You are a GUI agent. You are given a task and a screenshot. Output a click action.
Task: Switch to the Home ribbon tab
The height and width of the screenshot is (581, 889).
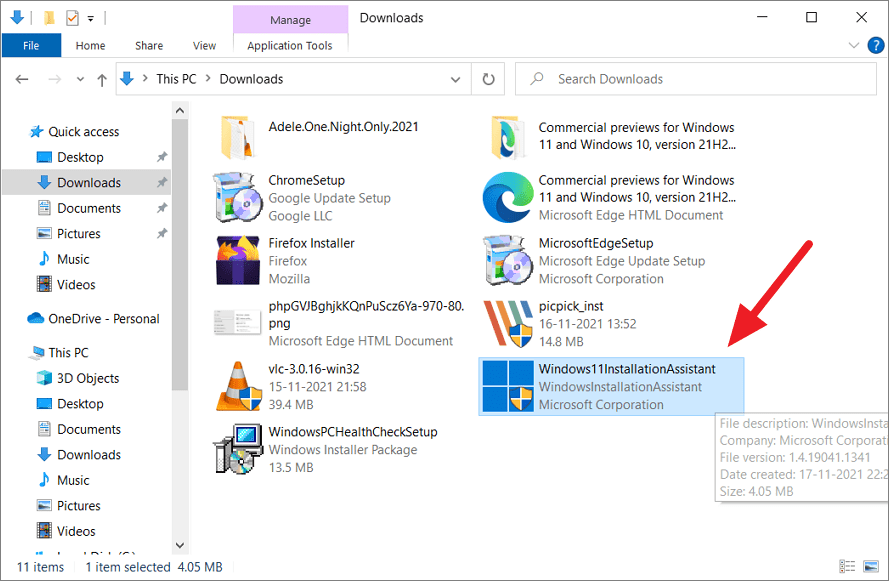pos(91,45)
